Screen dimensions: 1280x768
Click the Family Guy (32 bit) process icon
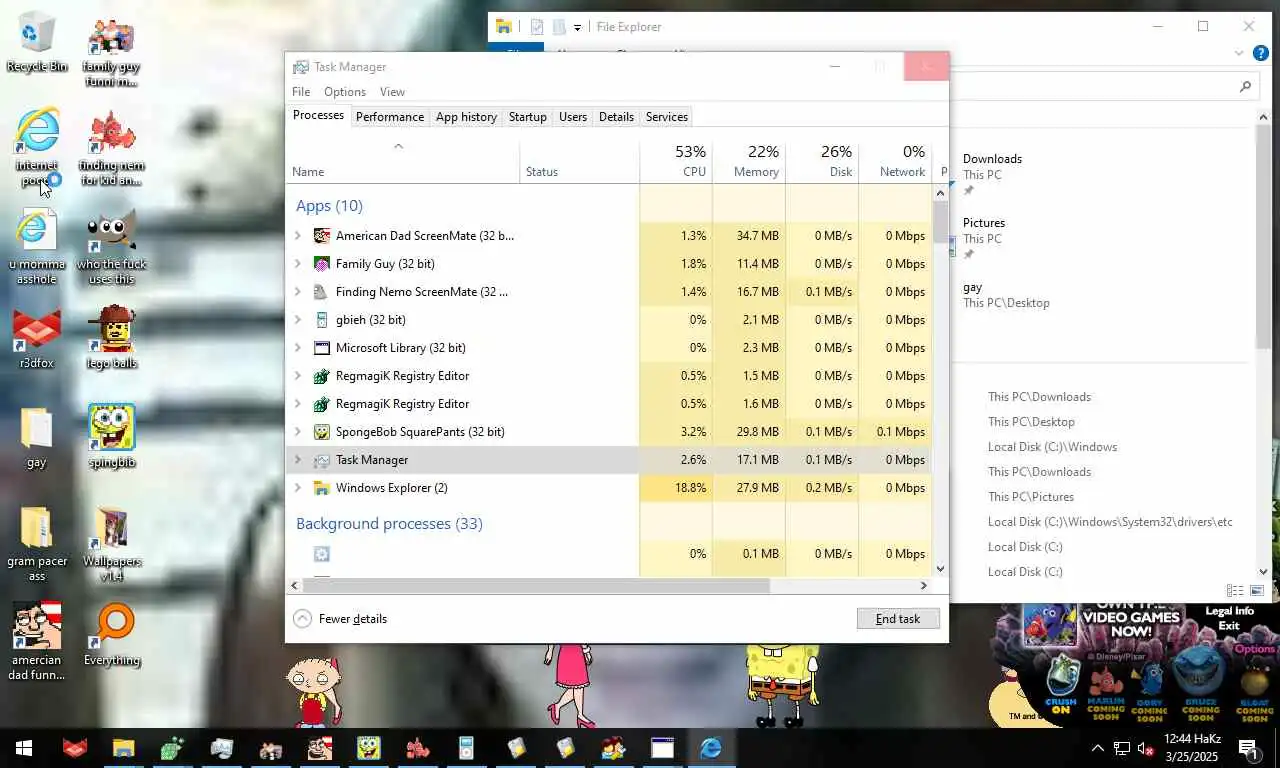[321, 264]
